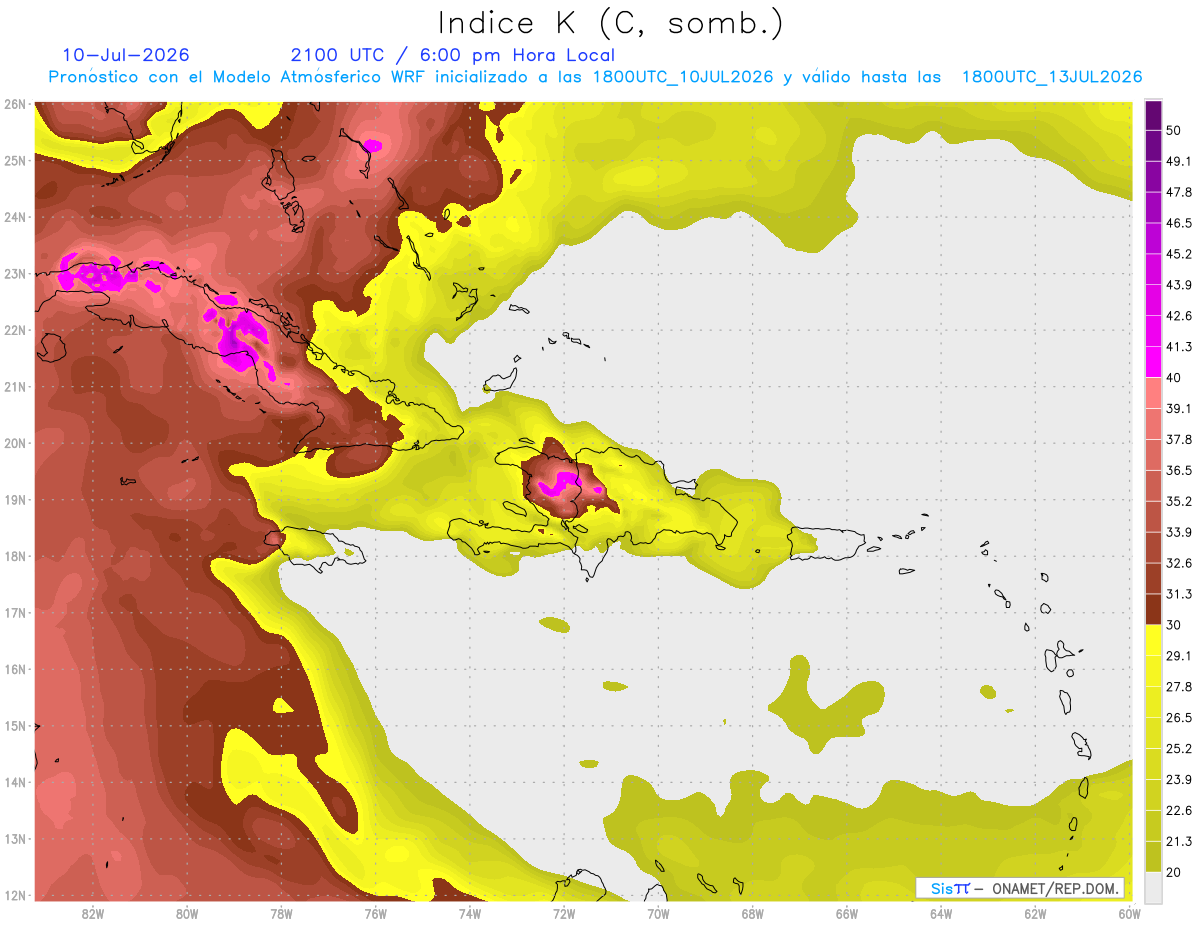Click the '22N' latitude axis label

tap(15, 330)
